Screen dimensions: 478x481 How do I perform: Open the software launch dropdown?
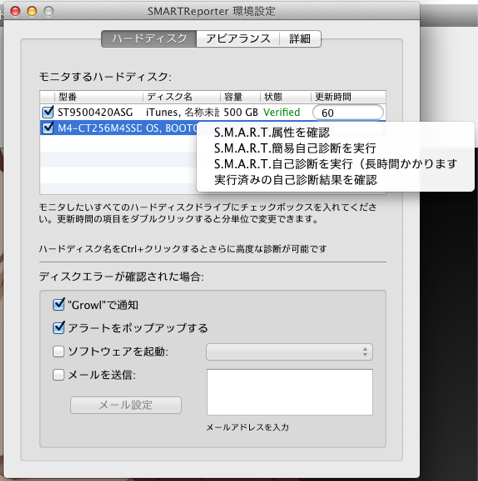pos(289,352)
